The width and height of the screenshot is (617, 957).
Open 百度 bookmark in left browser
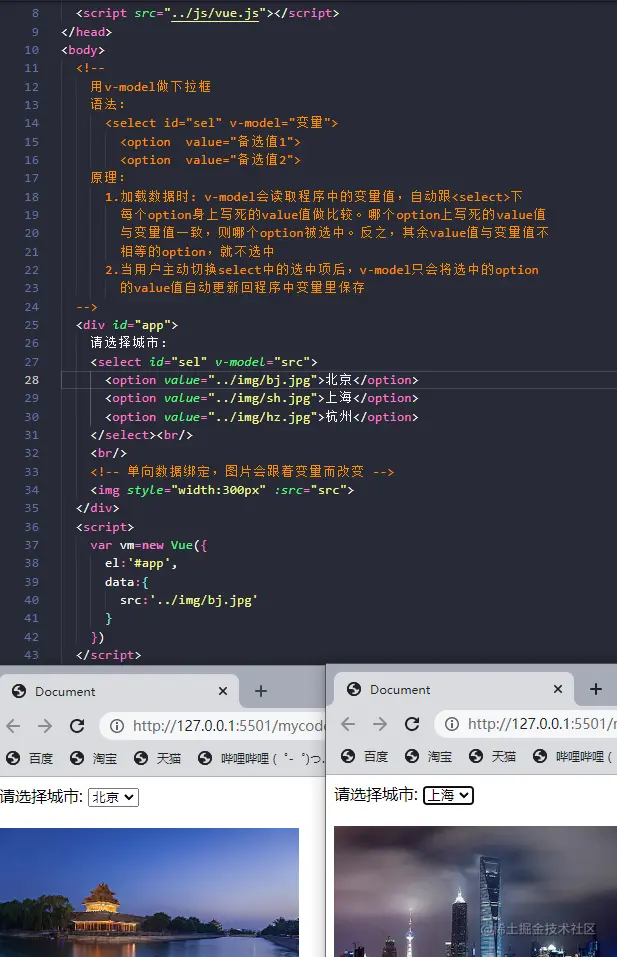[29, 758]
